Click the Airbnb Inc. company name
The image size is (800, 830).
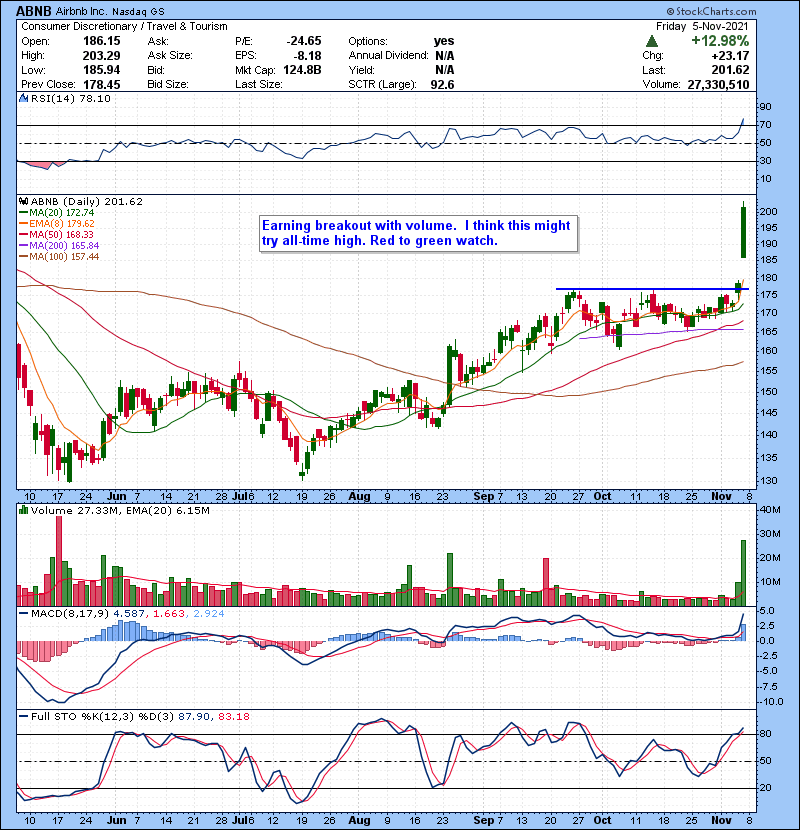[x=81, y=11]
